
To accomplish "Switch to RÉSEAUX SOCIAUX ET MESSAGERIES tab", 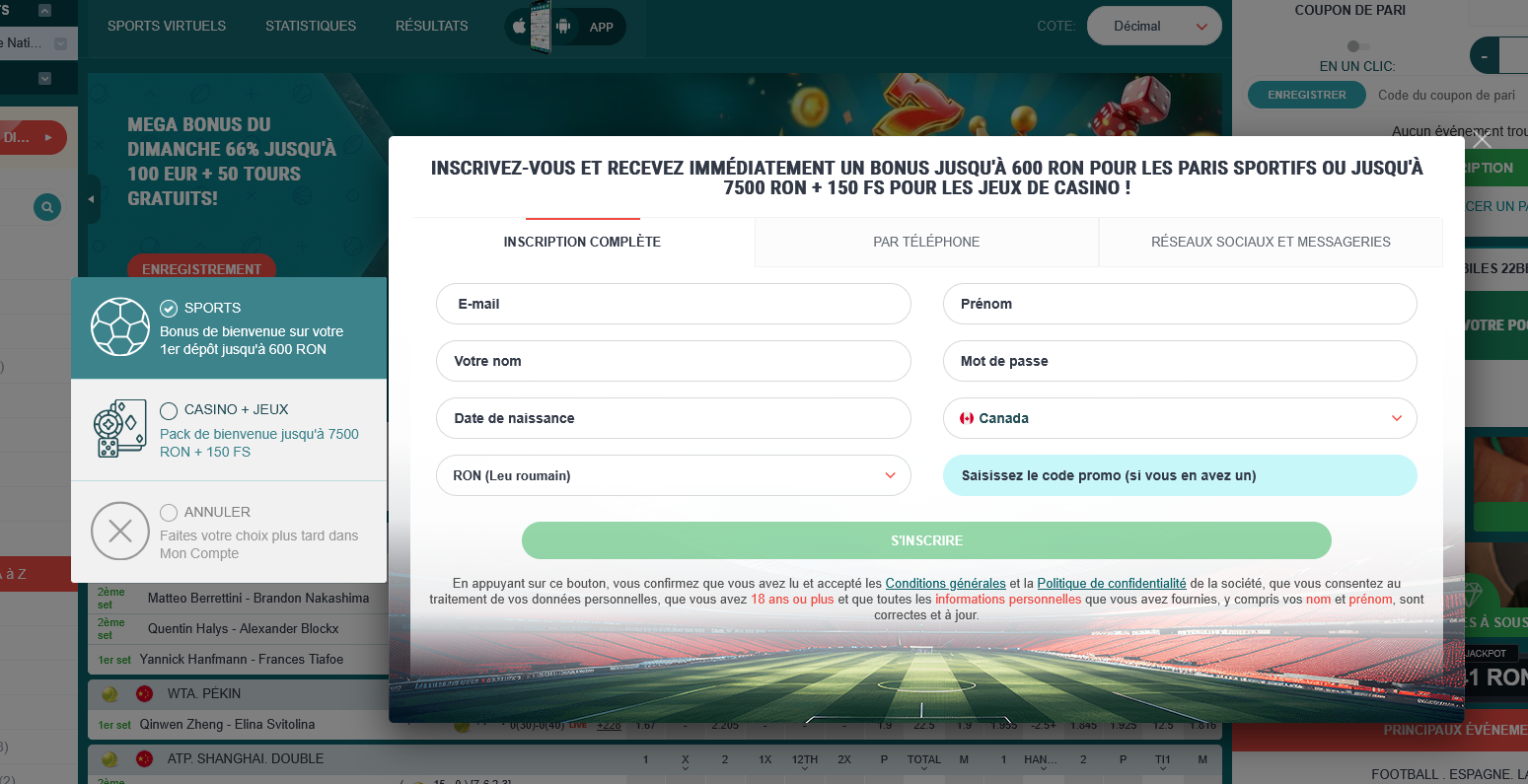I will (1271, 242).
